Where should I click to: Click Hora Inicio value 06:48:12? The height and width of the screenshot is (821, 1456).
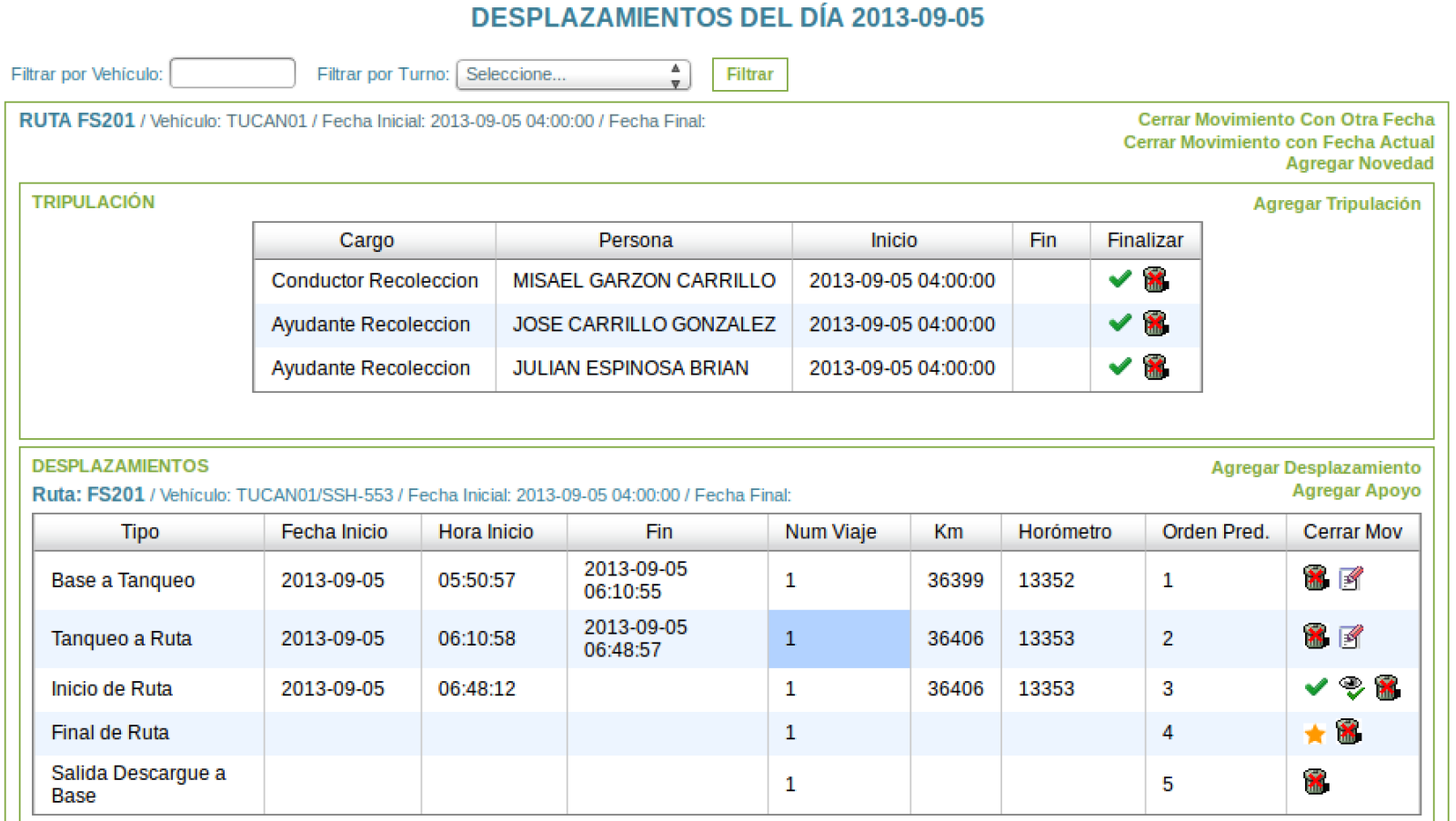coord(477,688)
